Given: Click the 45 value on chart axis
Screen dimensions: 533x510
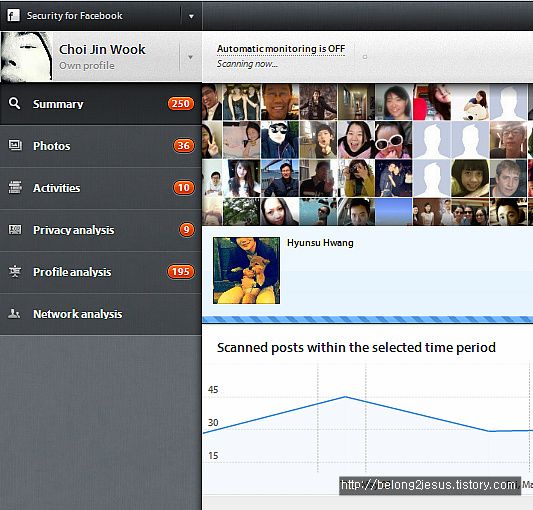Looking at the screenshot, I should 213,390.
